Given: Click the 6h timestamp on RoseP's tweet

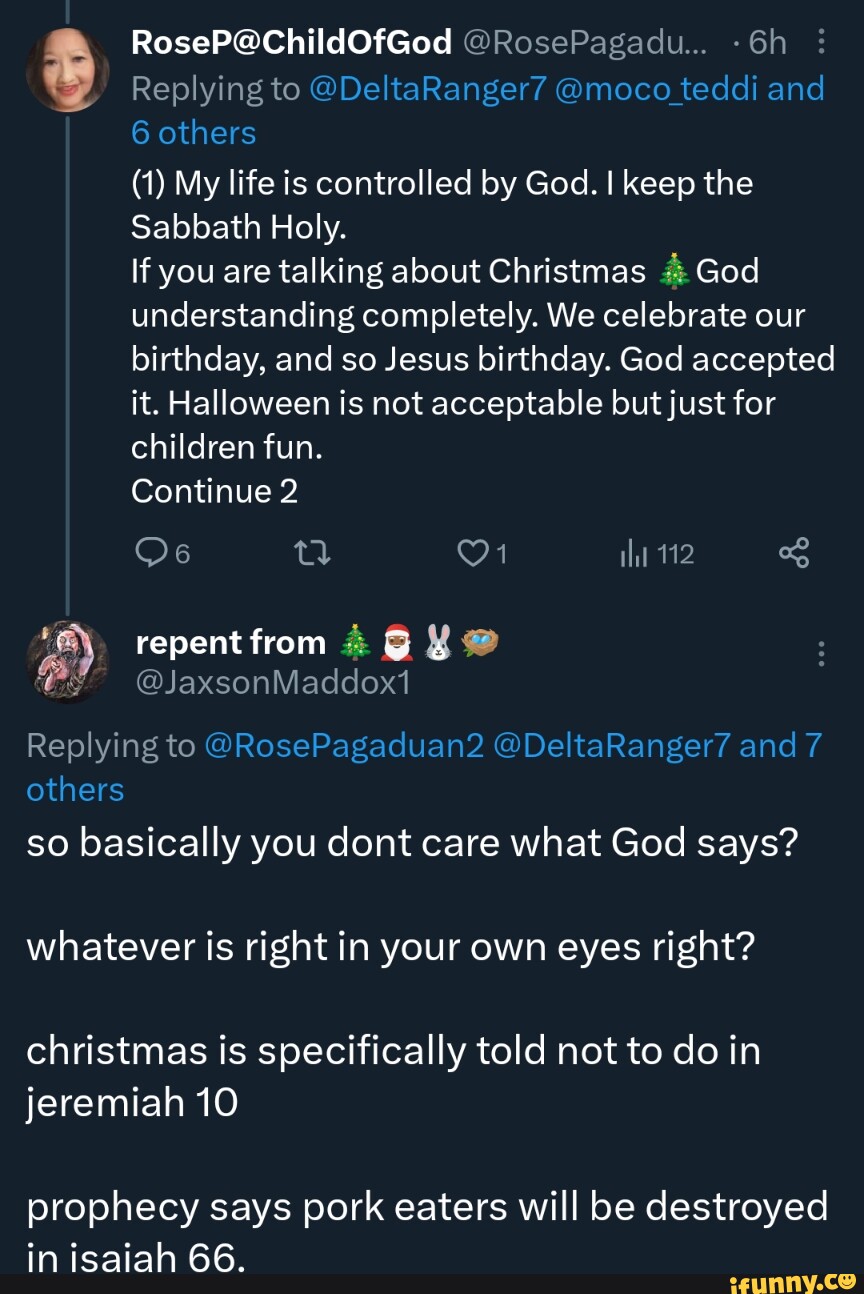Looking at the screenshot, I should (766, 42).
